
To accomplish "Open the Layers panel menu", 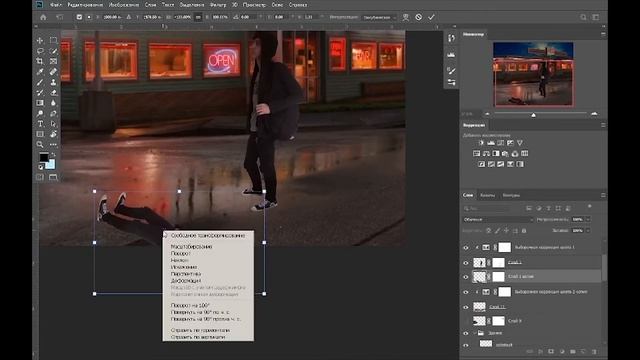I will (x=603, y=195).
